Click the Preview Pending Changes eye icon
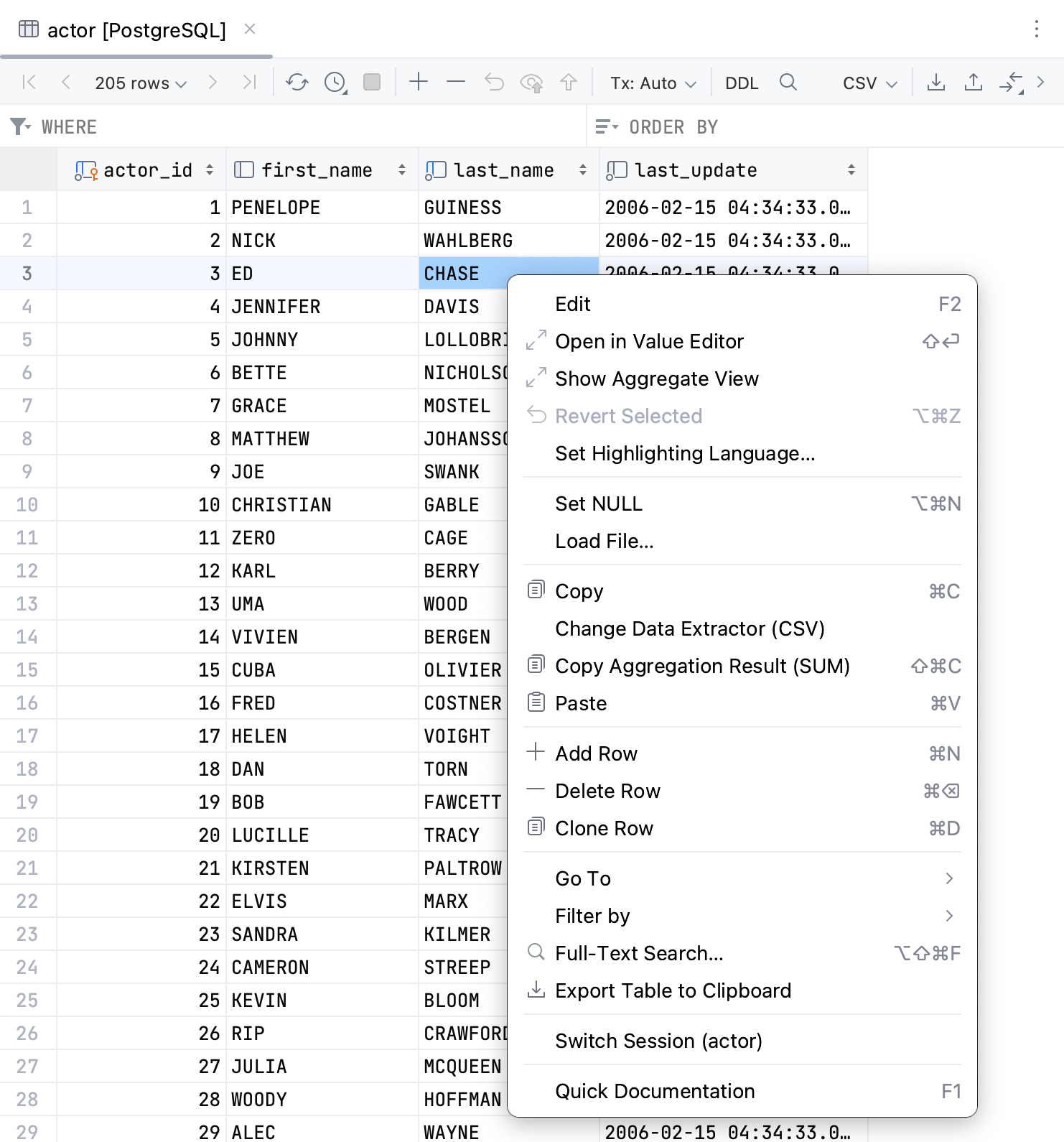The image size is (1064, 1142). point(531,83)
